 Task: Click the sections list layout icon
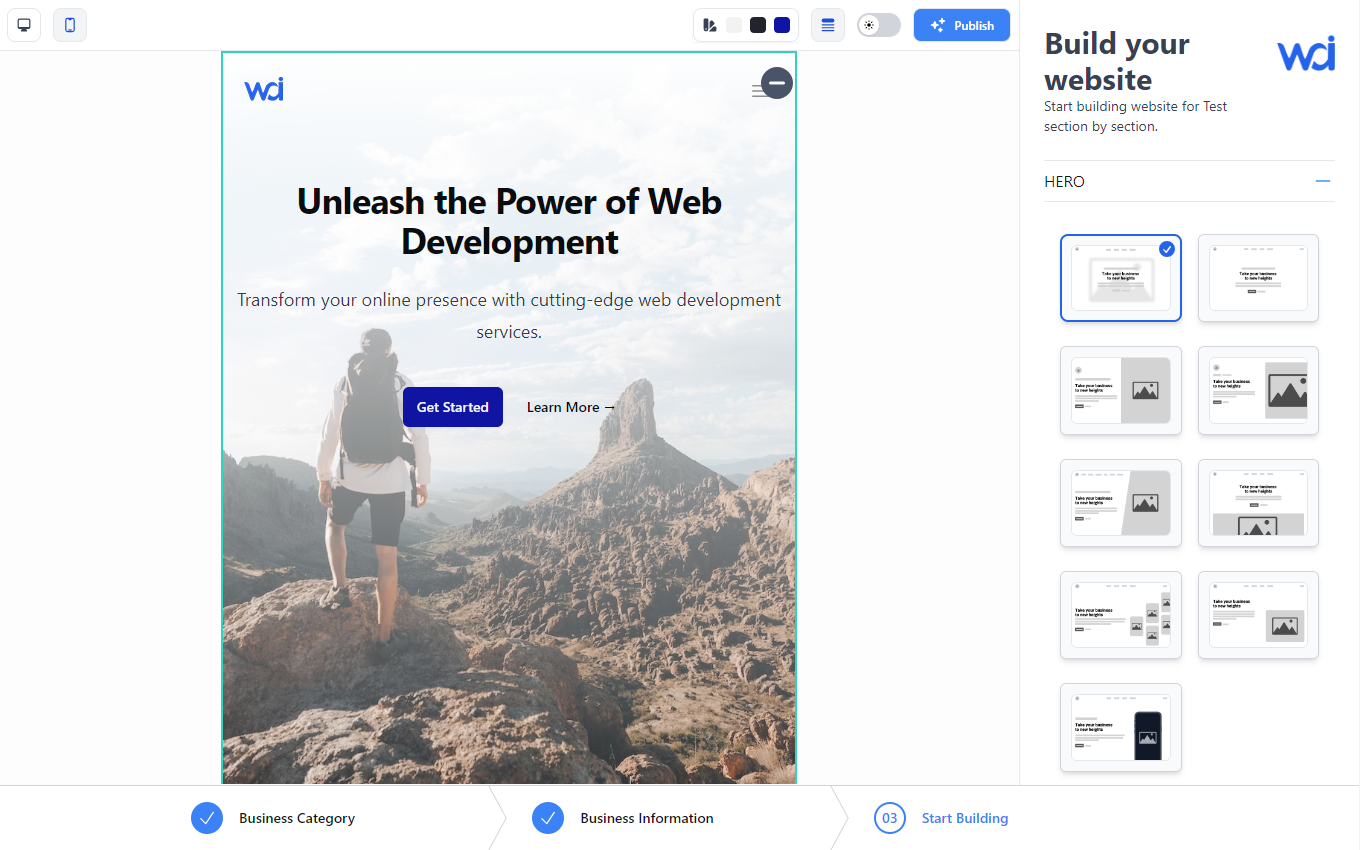tap(828, 25)
